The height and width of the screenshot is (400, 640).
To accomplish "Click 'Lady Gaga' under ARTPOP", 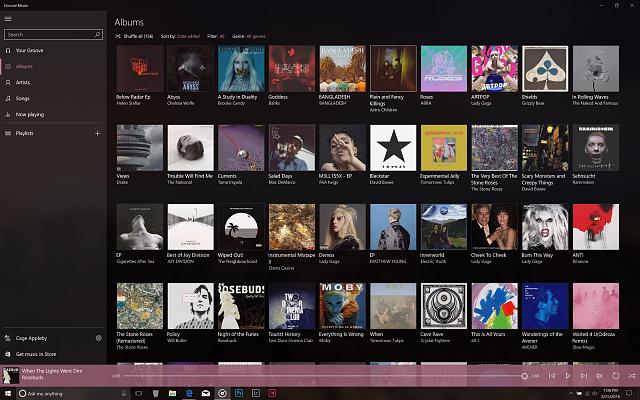I will pos(481,104).
